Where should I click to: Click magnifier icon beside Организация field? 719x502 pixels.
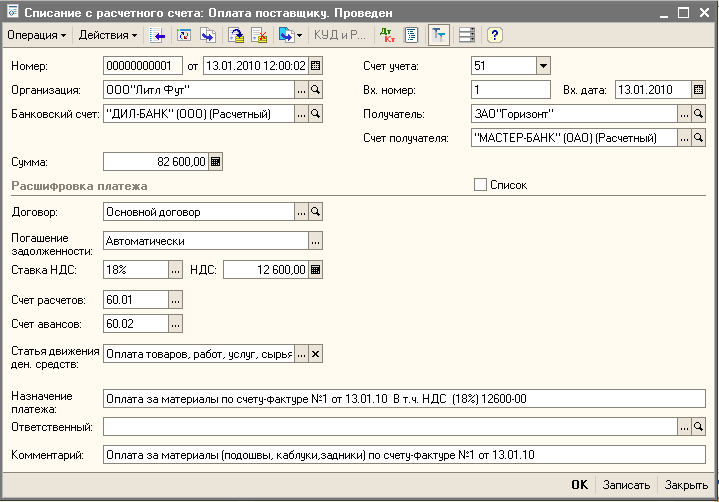coord(316,90)
